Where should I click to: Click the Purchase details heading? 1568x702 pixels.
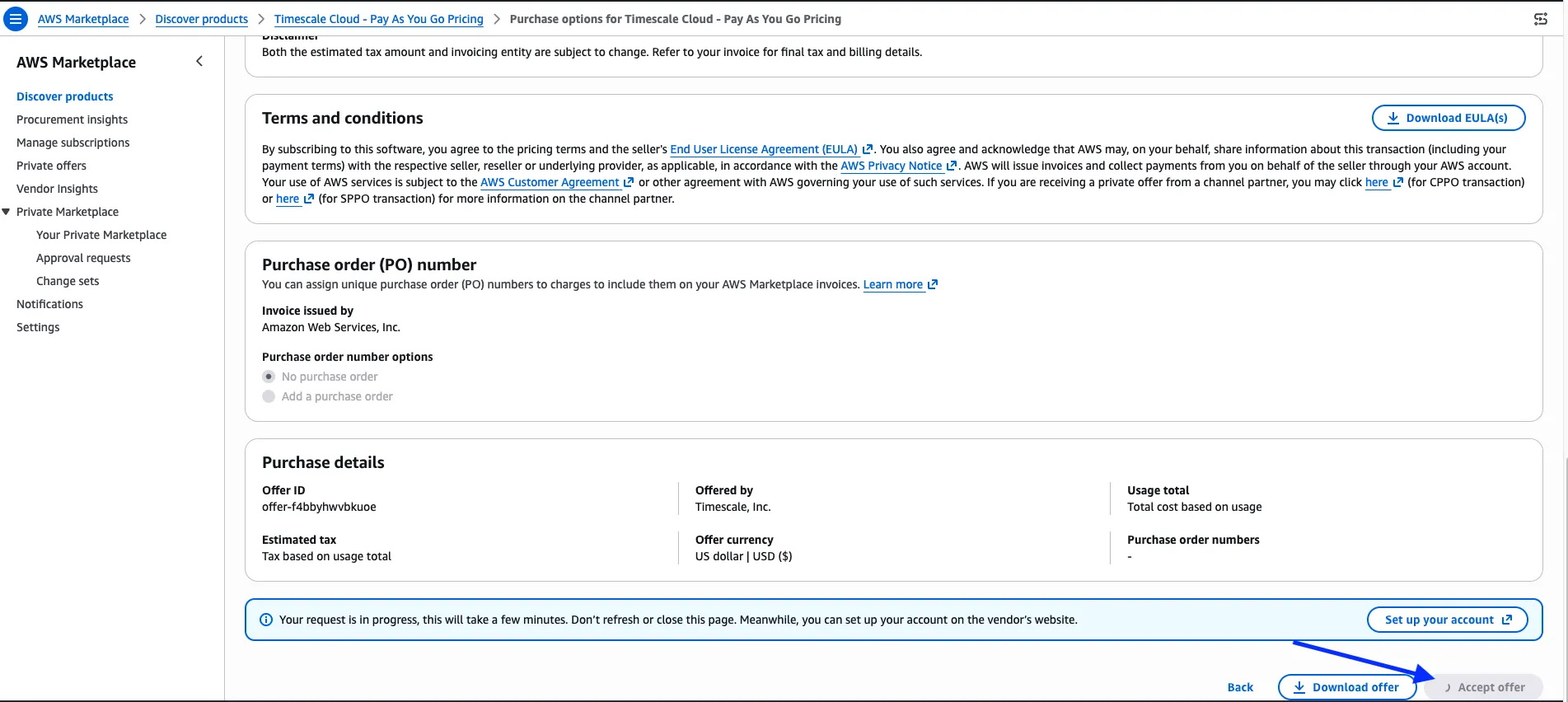(323, 462)
